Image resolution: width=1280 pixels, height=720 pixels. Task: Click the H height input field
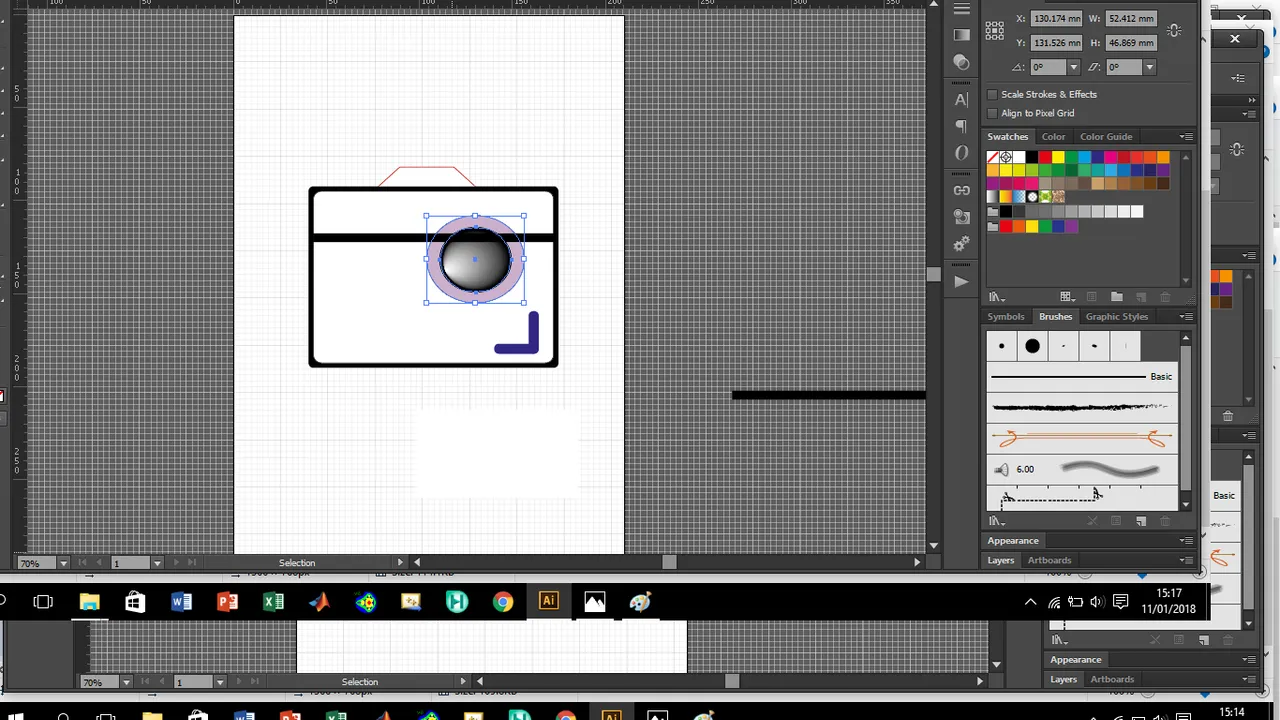(x=1132, y=43)
